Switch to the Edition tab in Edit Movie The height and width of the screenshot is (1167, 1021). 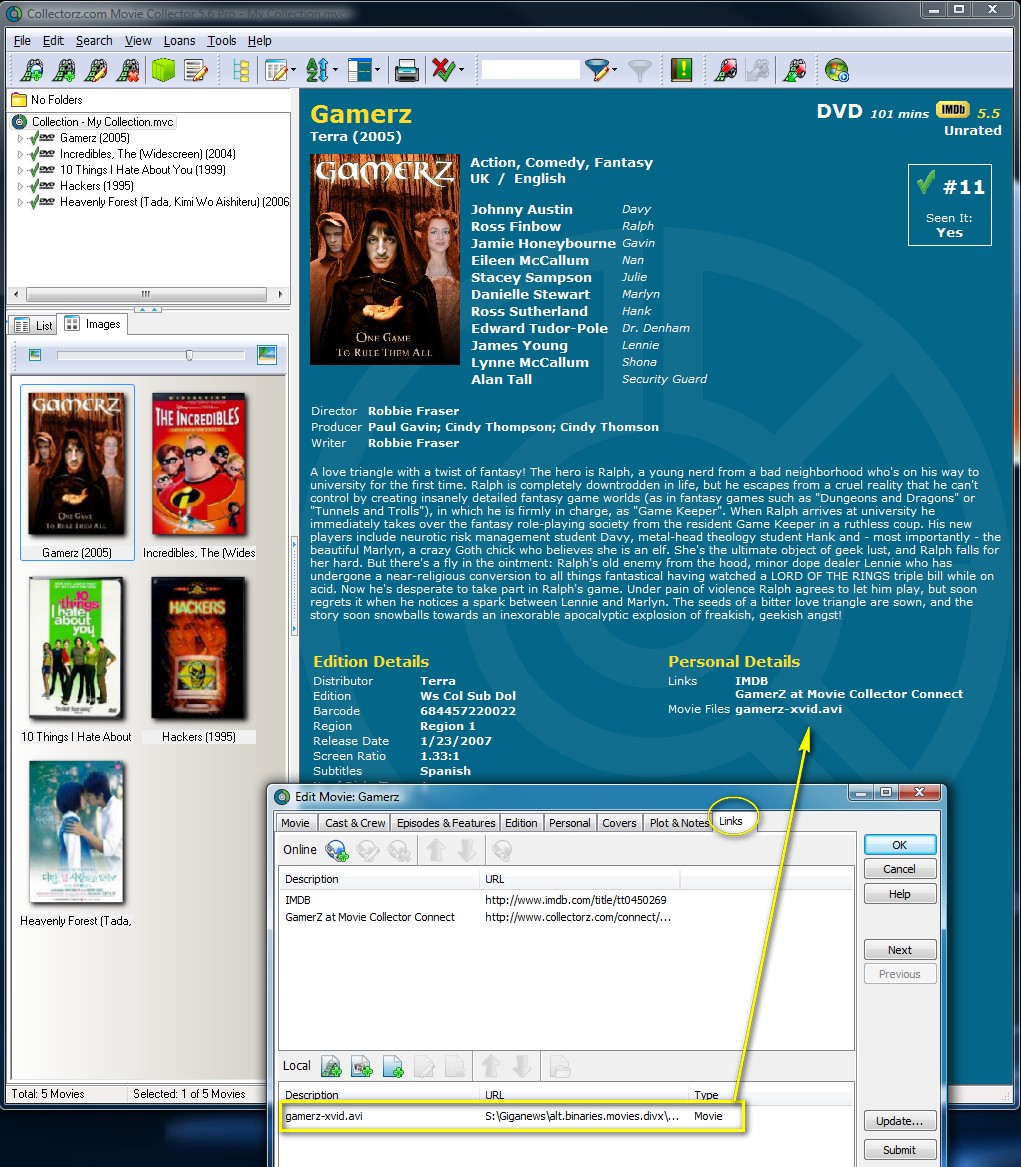(x=521, y=822)
